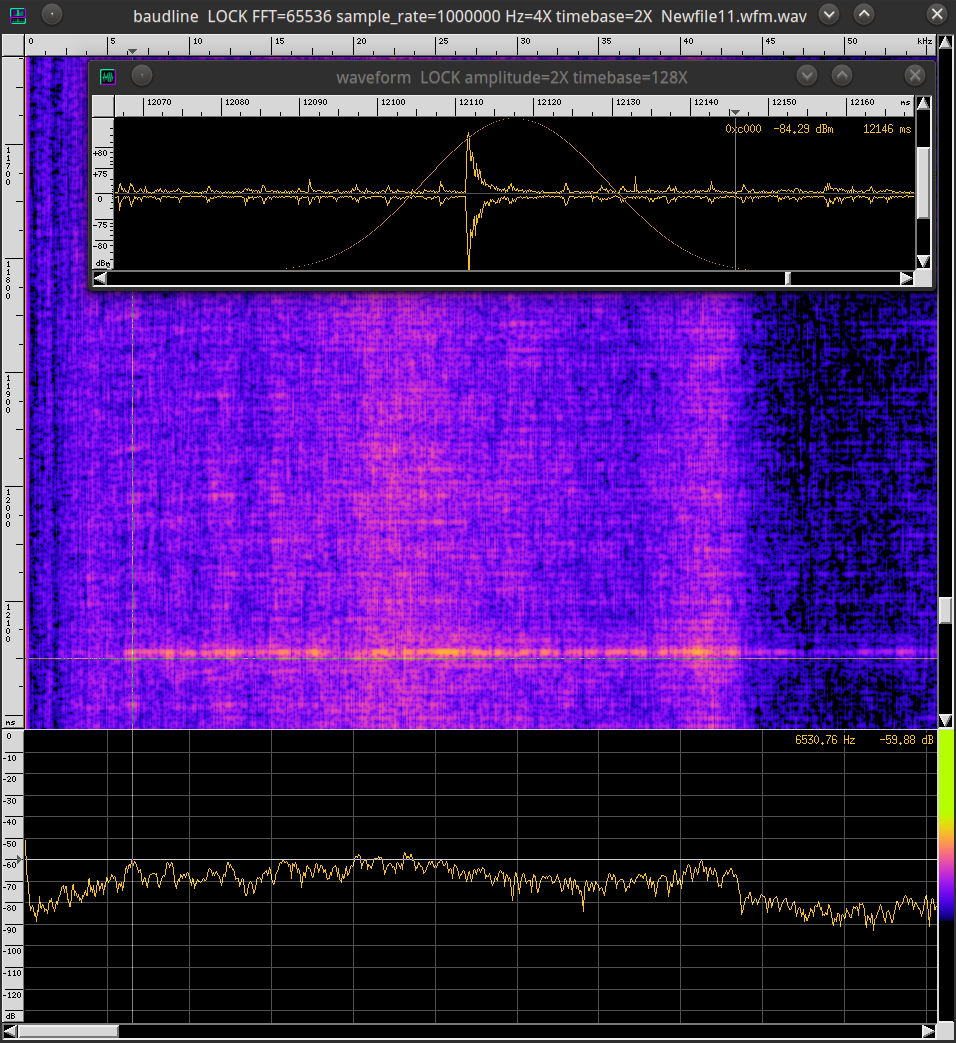Viewport: 956px width, 1043px height.
Task: Toggle the pin button on baudline title bar
Action: click(52, 15)
